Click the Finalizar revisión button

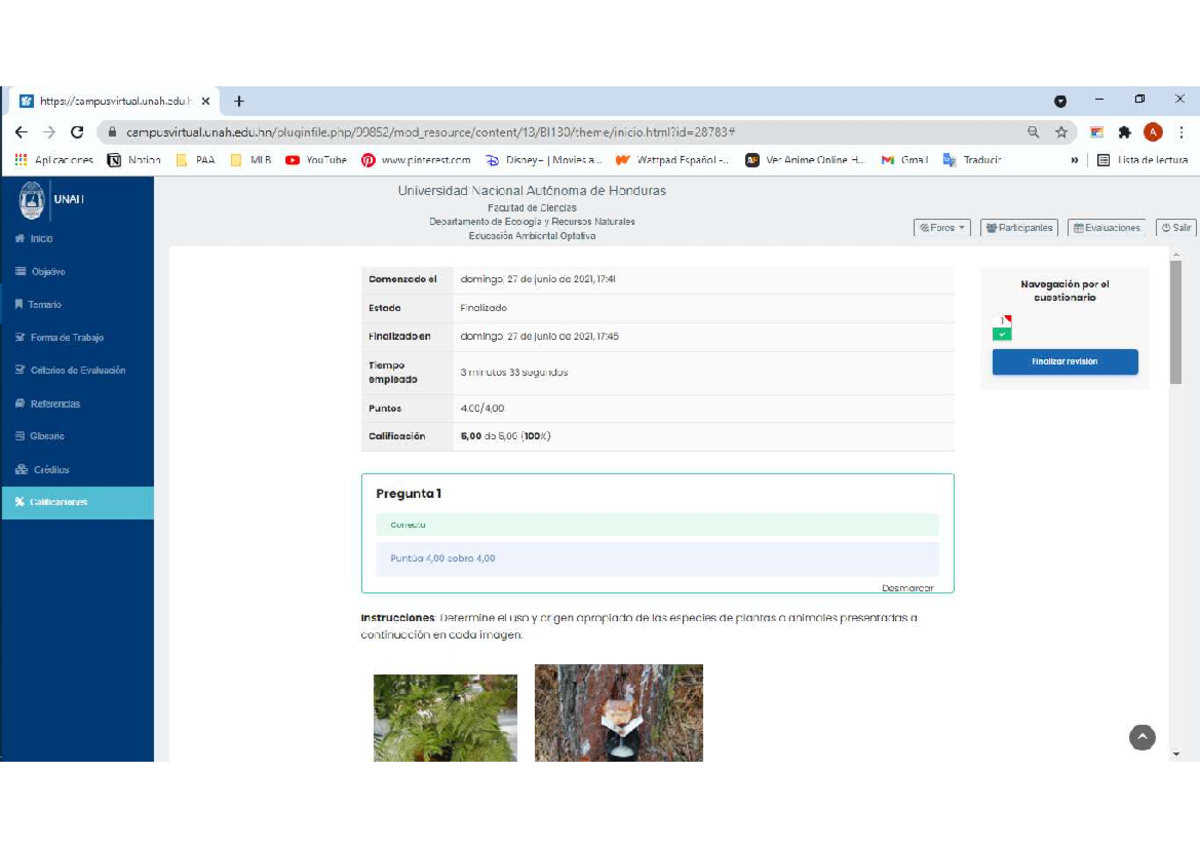(1064, 362)
